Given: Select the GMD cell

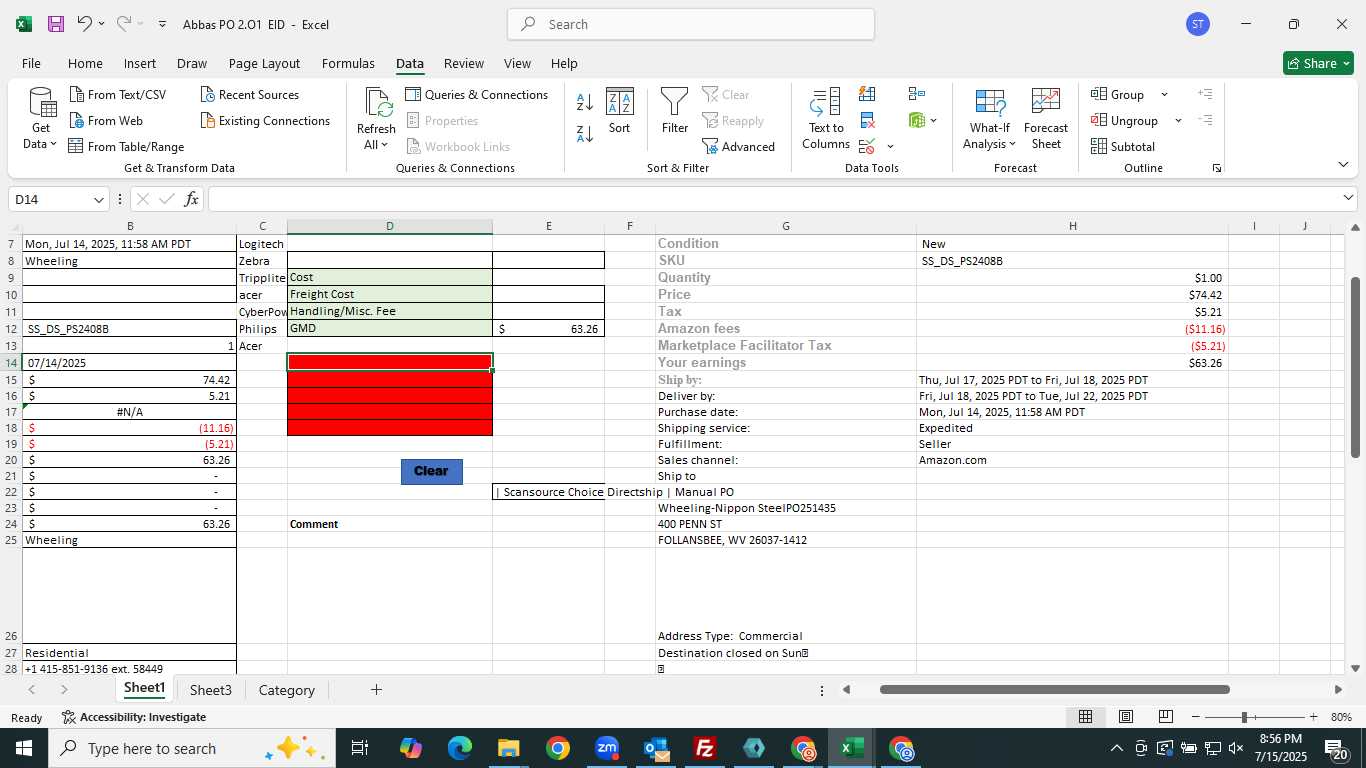Looking at the screenshot, I should click(389, 328).
